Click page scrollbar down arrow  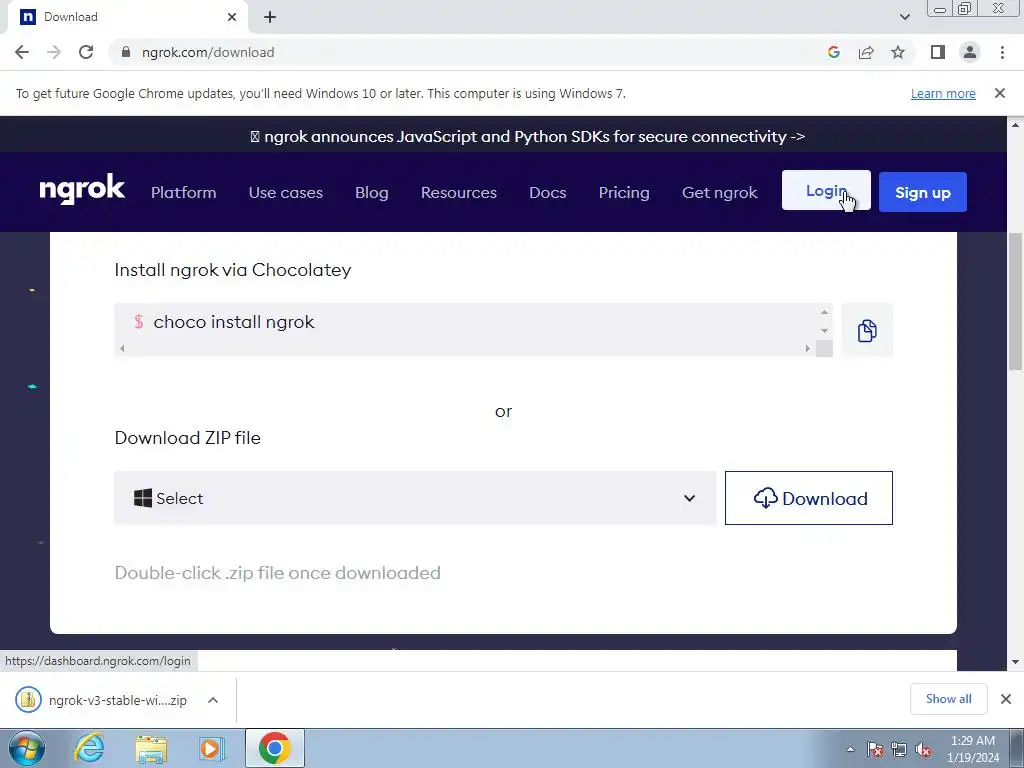[x=1016, y=662]
